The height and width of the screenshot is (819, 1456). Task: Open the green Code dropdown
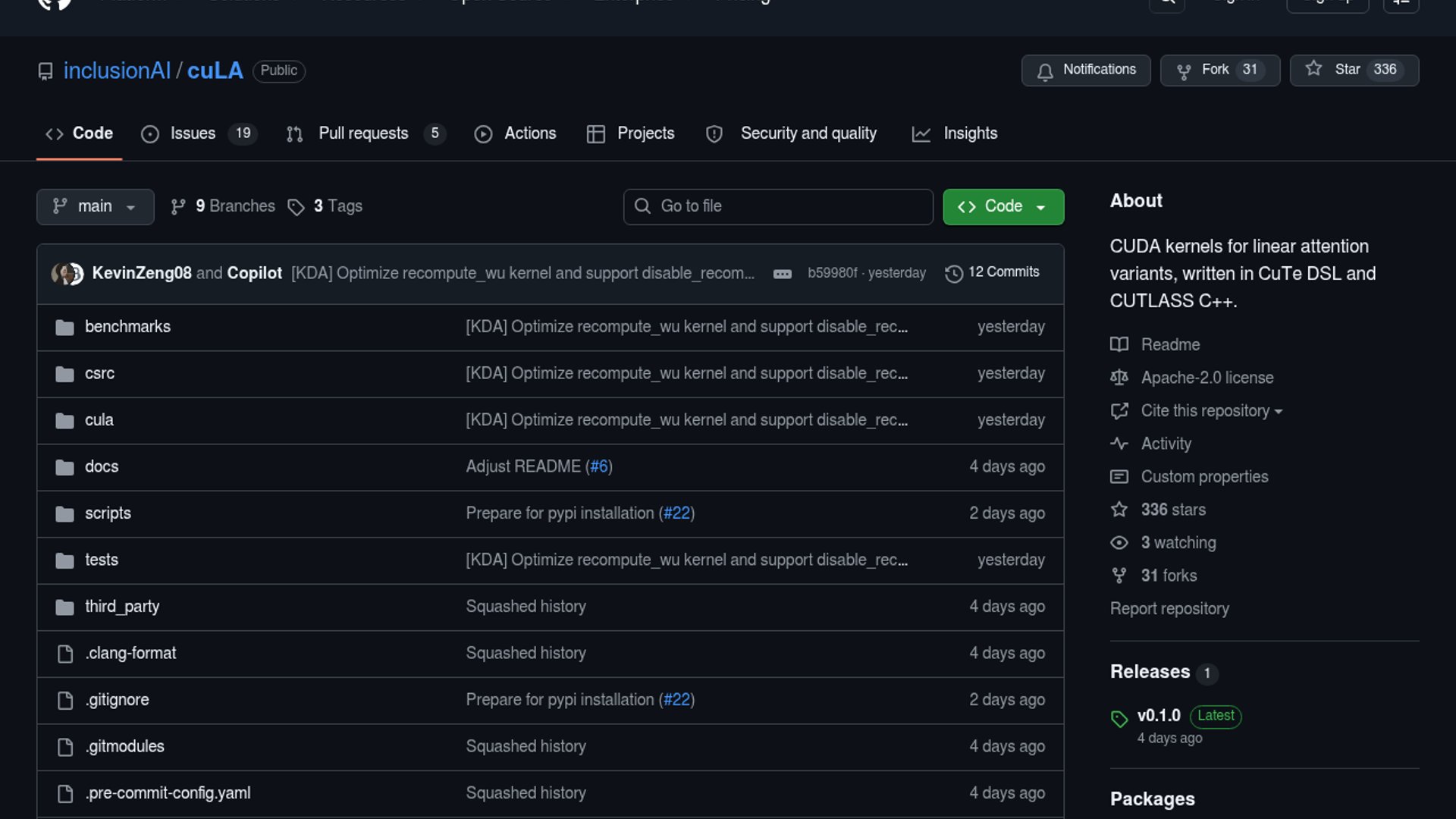tap(1003, 206)
